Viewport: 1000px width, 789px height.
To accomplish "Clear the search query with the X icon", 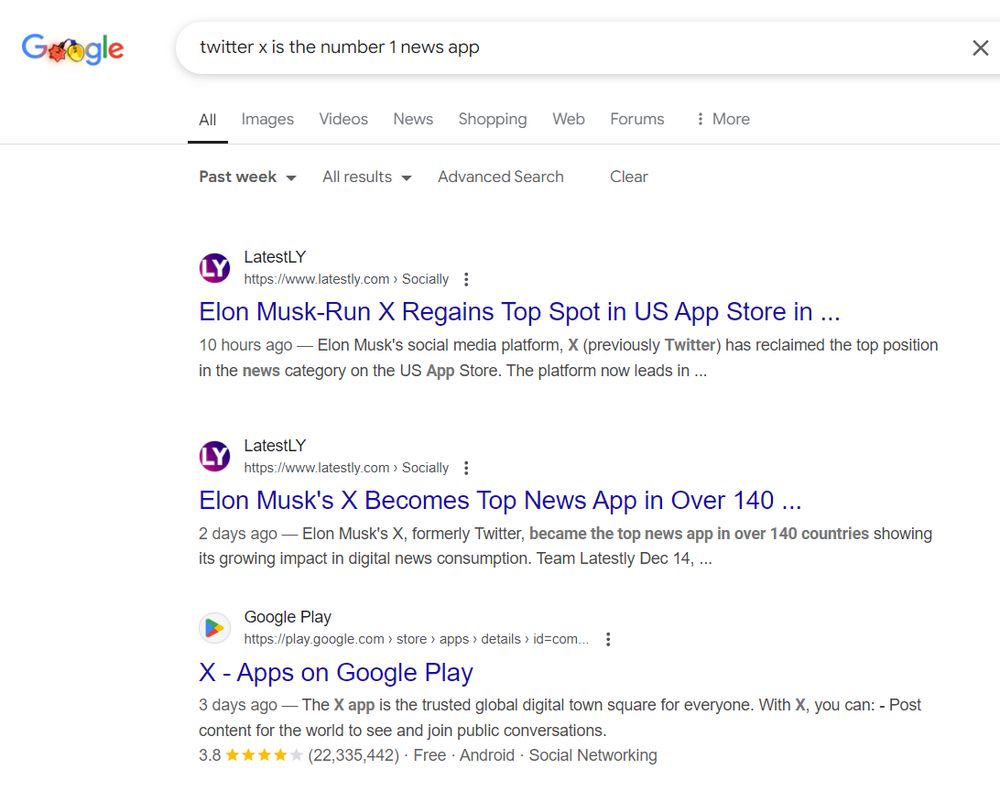I will coord(980,48).
